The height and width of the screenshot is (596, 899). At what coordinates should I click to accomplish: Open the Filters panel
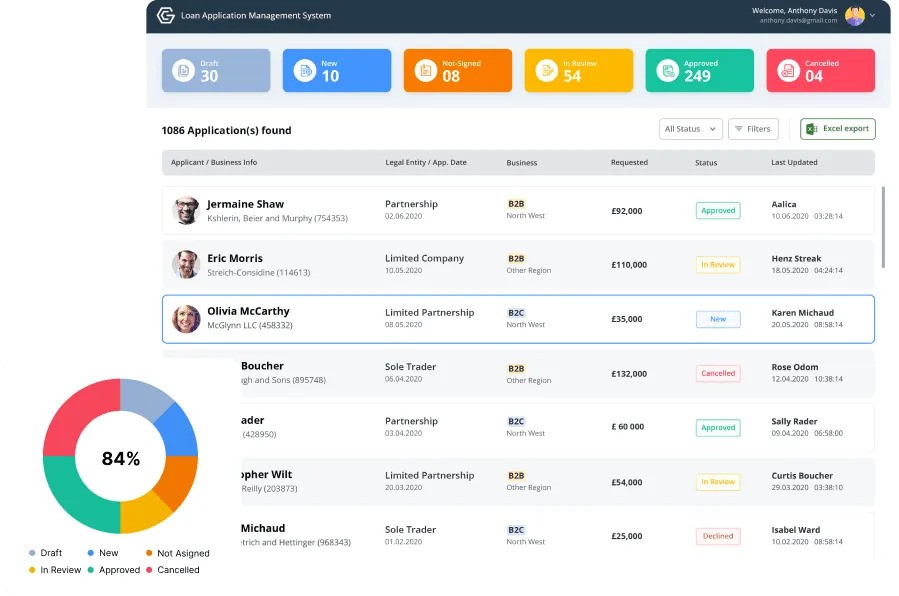click(753, 129)
